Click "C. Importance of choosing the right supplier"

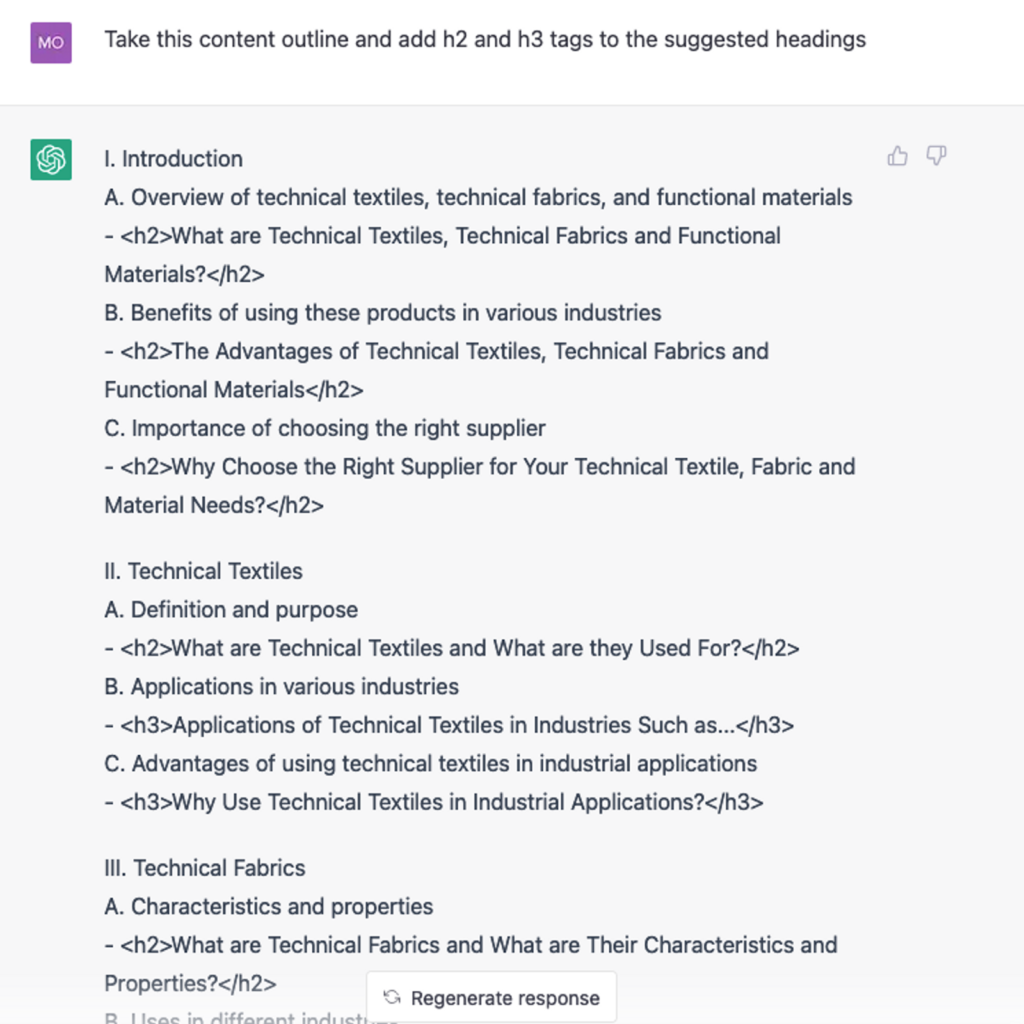click(x=325, y=429)
